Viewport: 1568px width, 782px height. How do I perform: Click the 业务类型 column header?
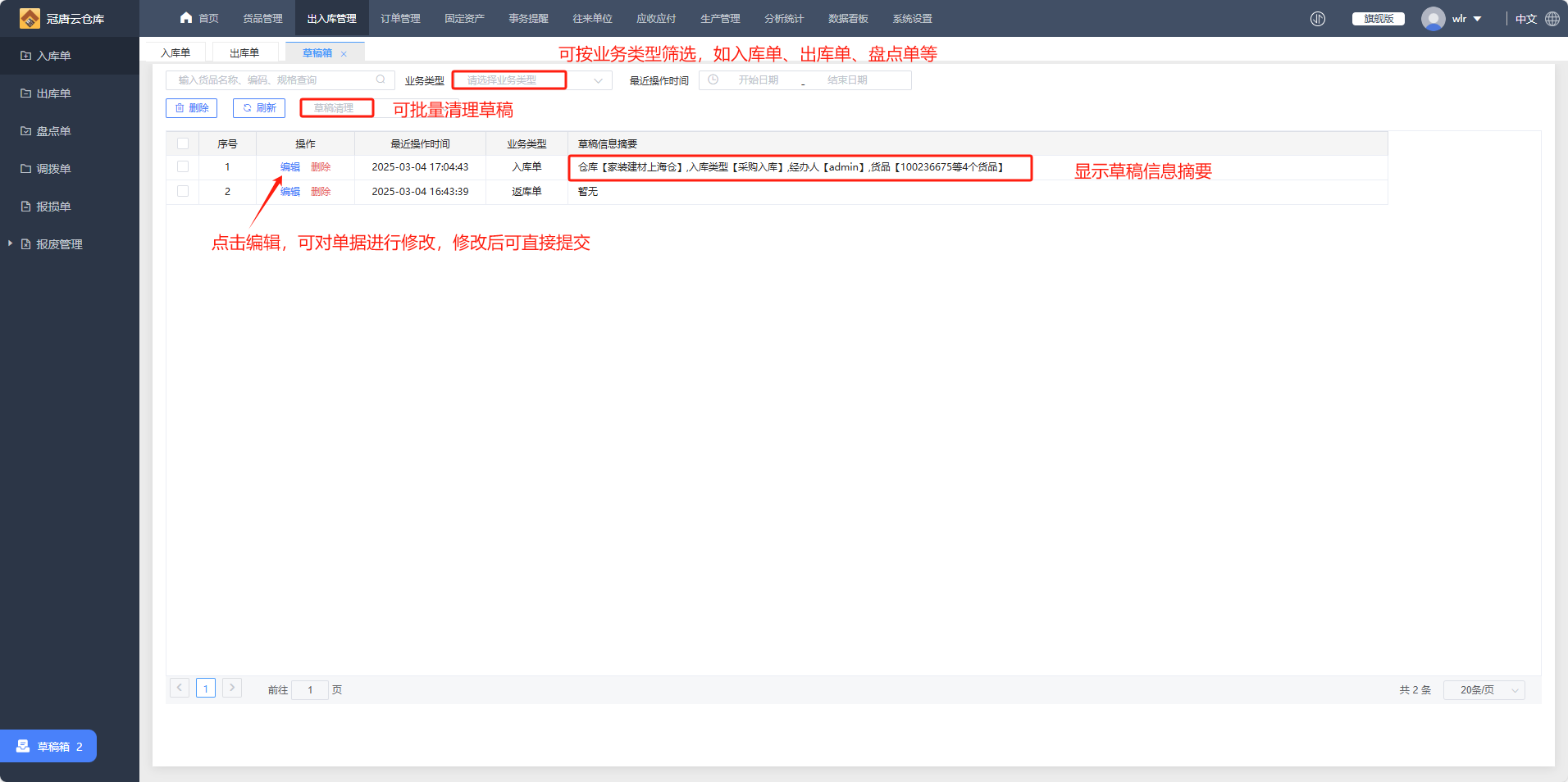click(526, 144)
